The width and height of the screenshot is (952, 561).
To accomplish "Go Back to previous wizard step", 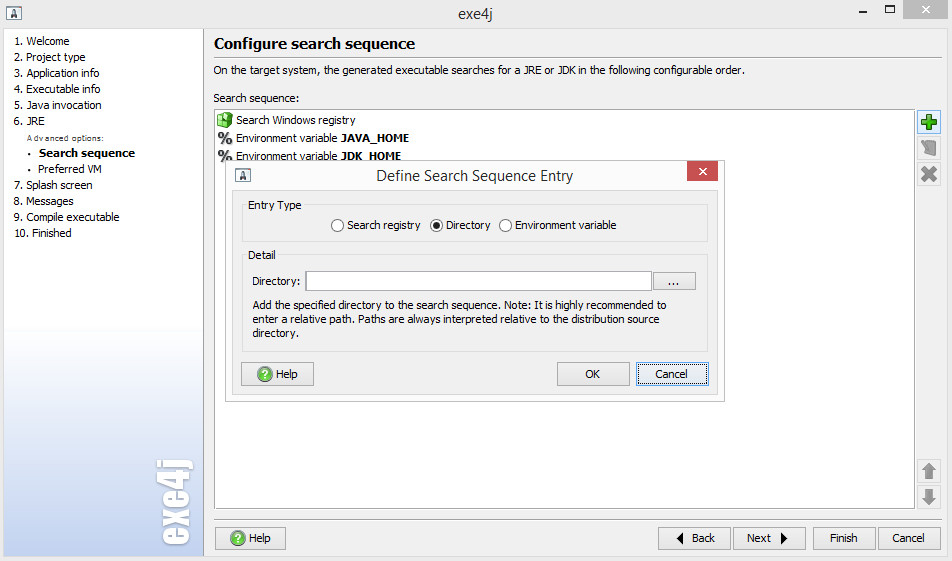I will coord(695,538).
